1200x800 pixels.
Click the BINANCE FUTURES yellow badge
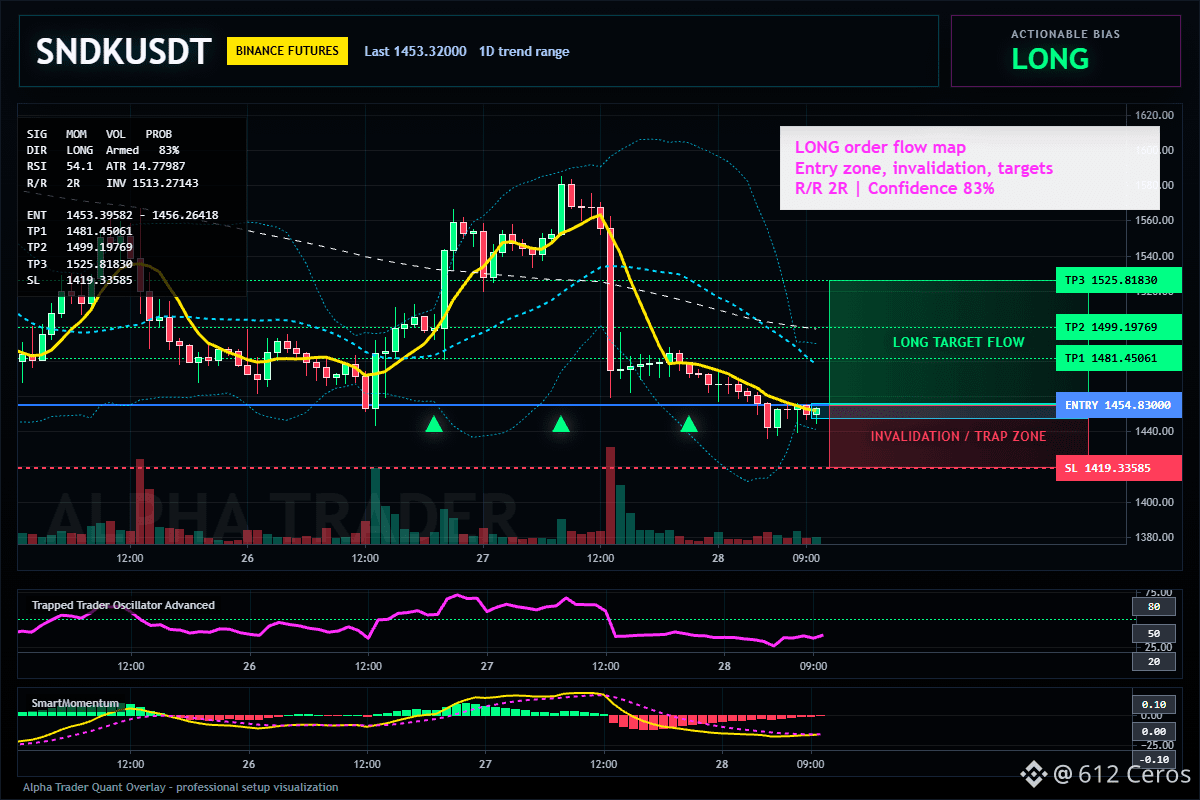[x=288, y=51]
